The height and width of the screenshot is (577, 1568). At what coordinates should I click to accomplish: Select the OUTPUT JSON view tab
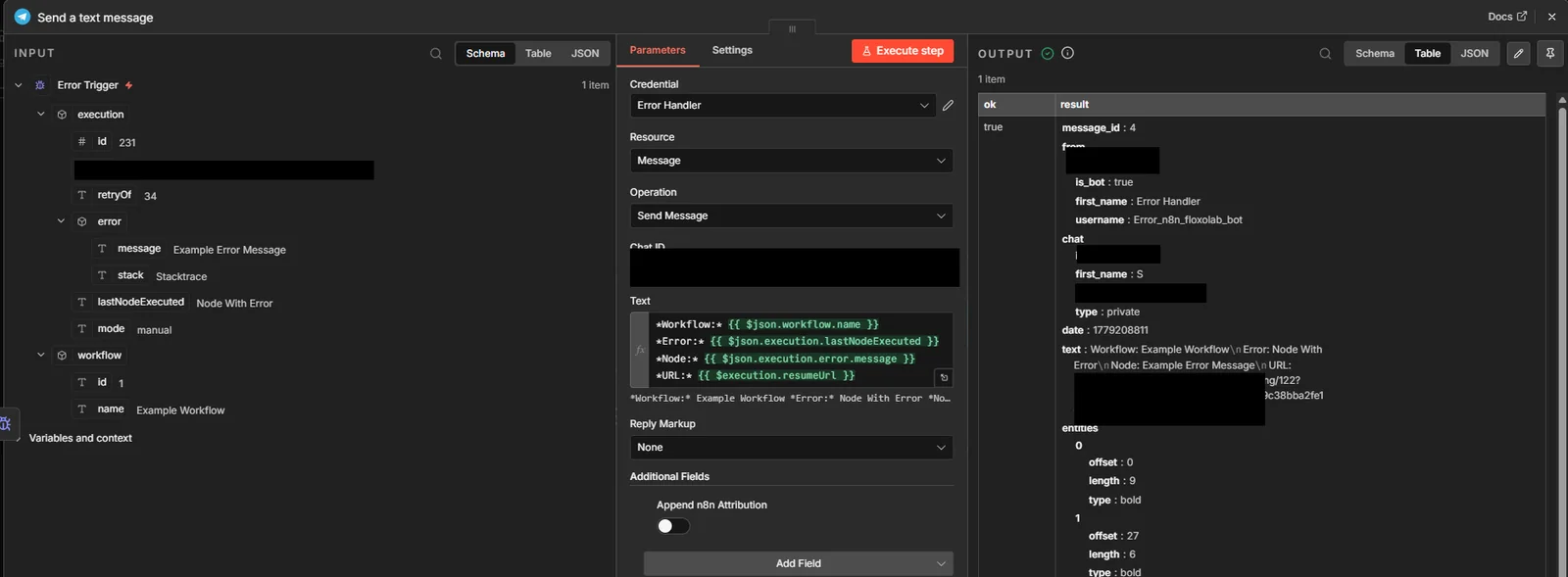(x=1474, y=54)
